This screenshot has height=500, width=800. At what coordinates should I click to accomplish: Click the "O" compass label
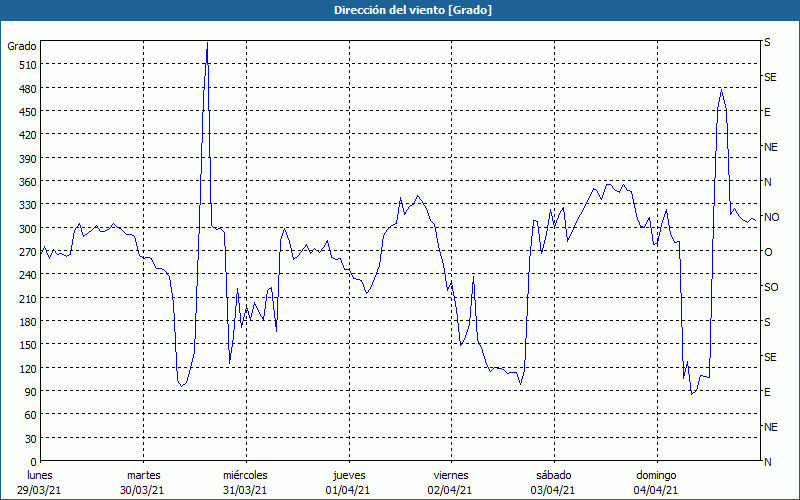768,252
